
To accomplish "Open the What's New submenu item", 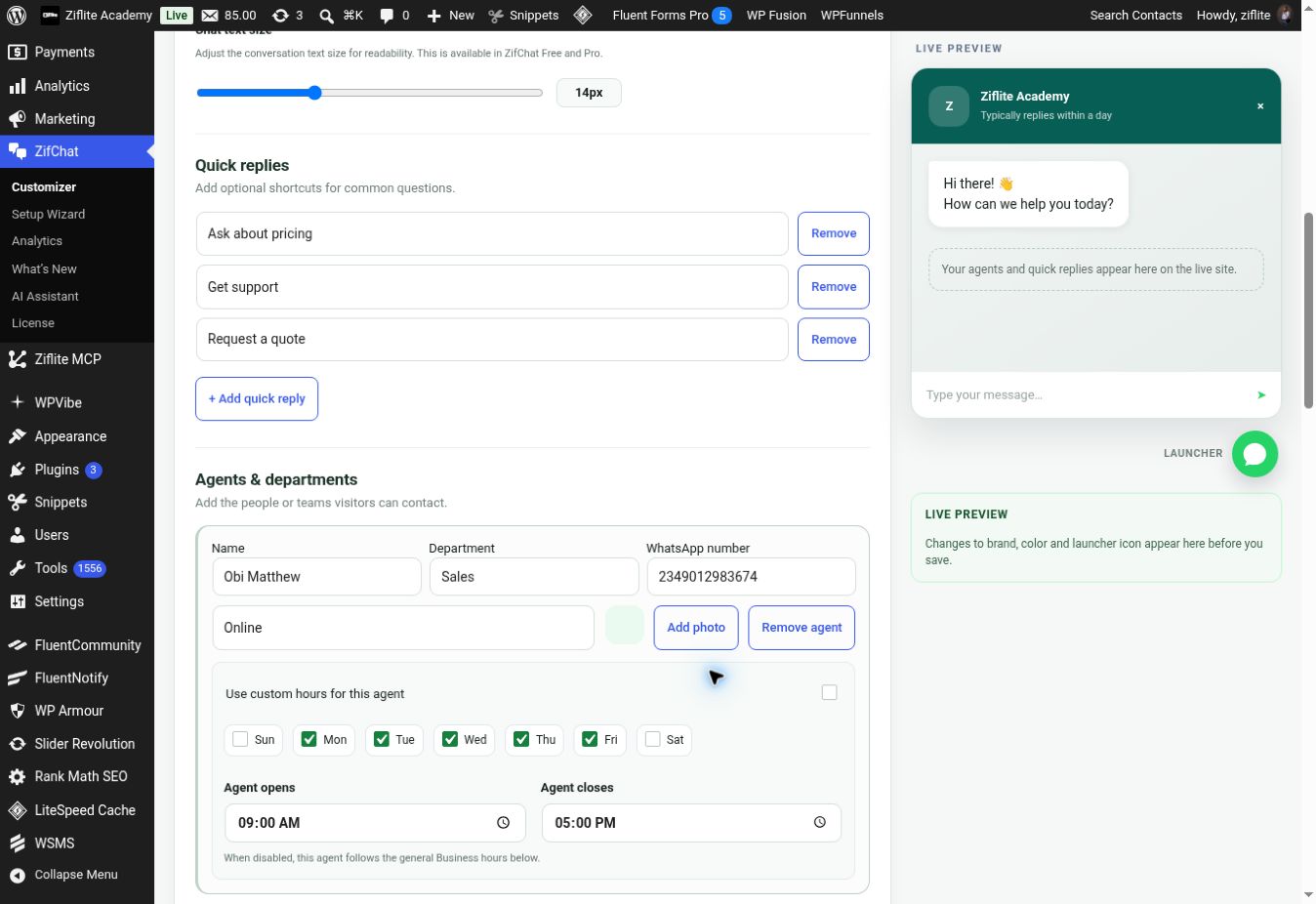I will click(x=44, y=268).
